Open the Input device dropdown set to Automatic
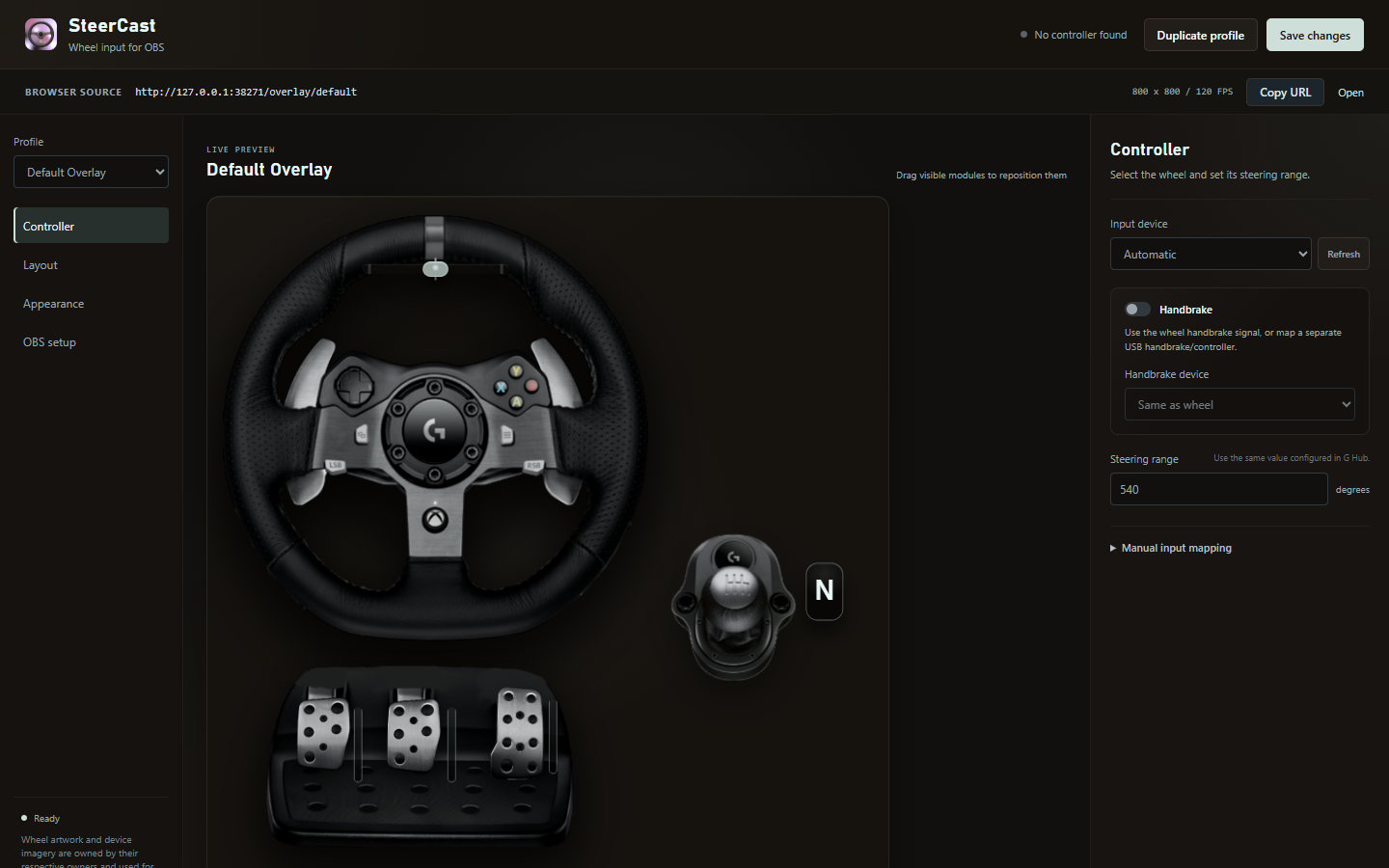 (x=1211, y=254)
